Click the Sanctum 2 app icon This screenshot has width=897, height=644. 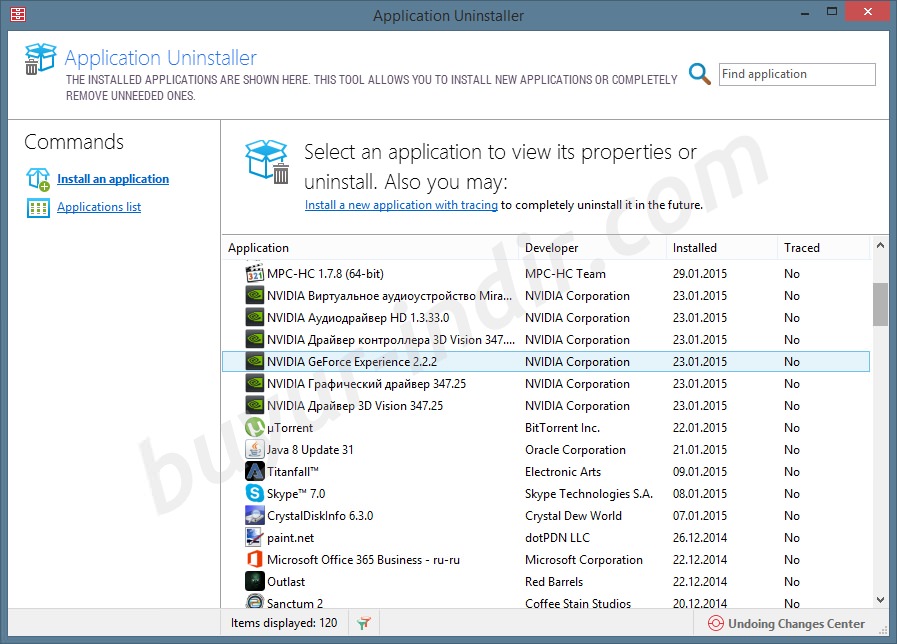255,601
